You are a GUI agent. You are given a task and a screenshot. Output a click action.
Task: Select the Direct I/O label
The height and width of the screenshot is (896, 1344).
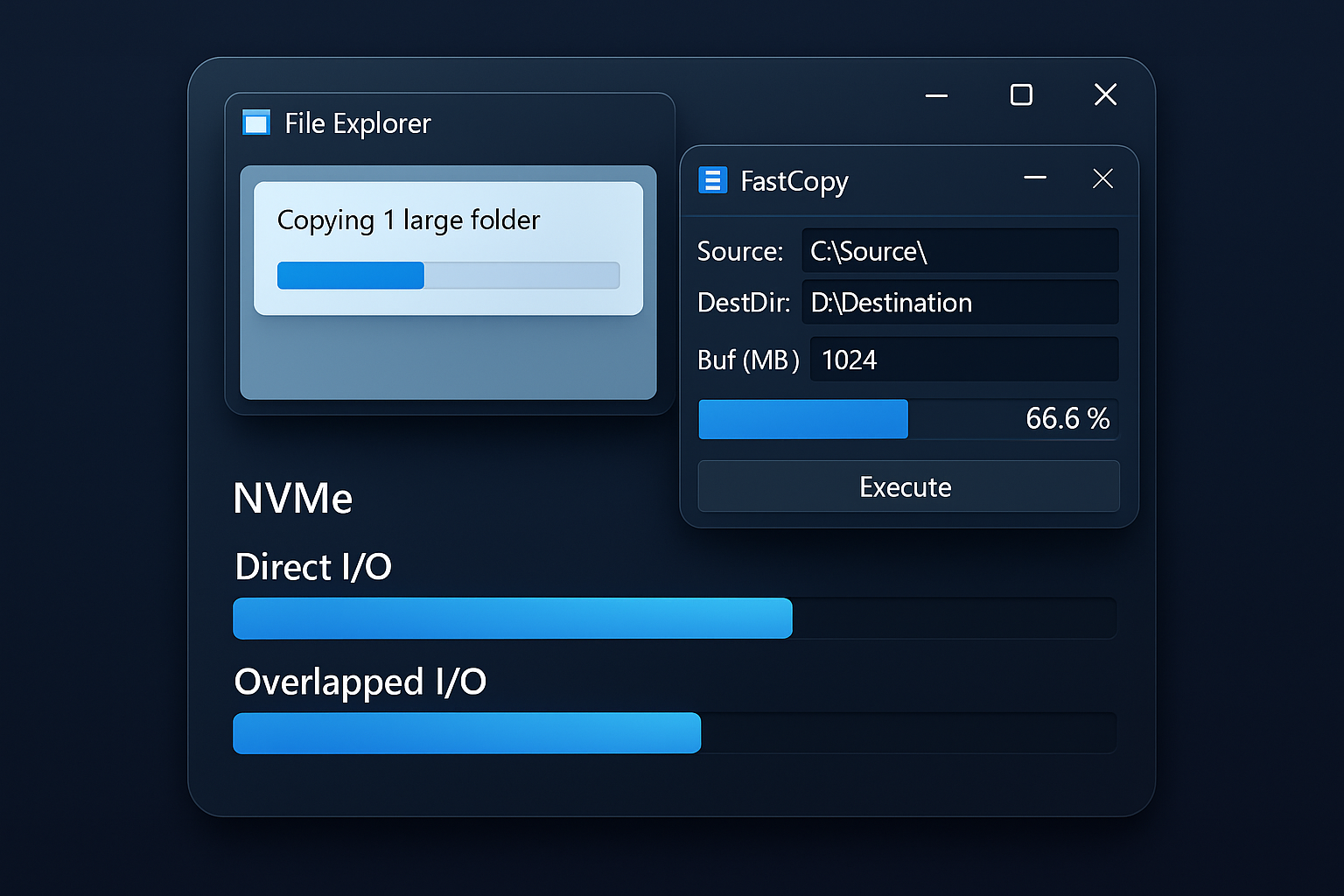point(313,567)
